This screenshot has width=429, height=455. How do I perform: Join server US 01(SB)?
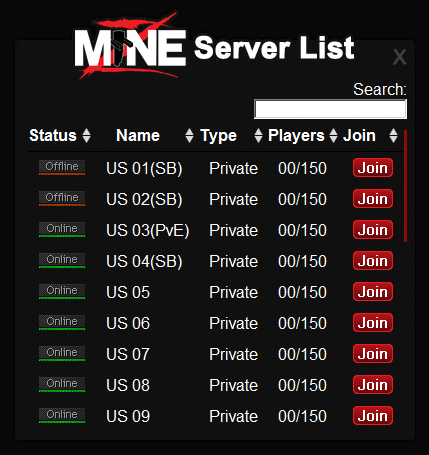click(x=373, y=168)
